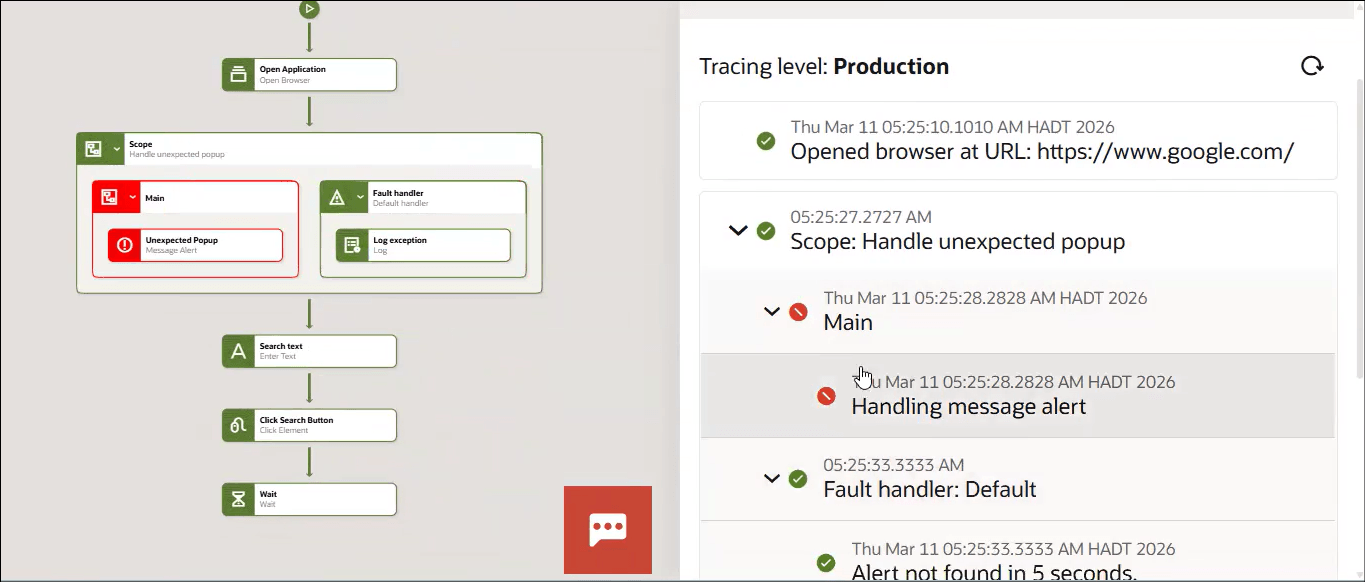Click the Fault handler warning icon

[337, 197]
